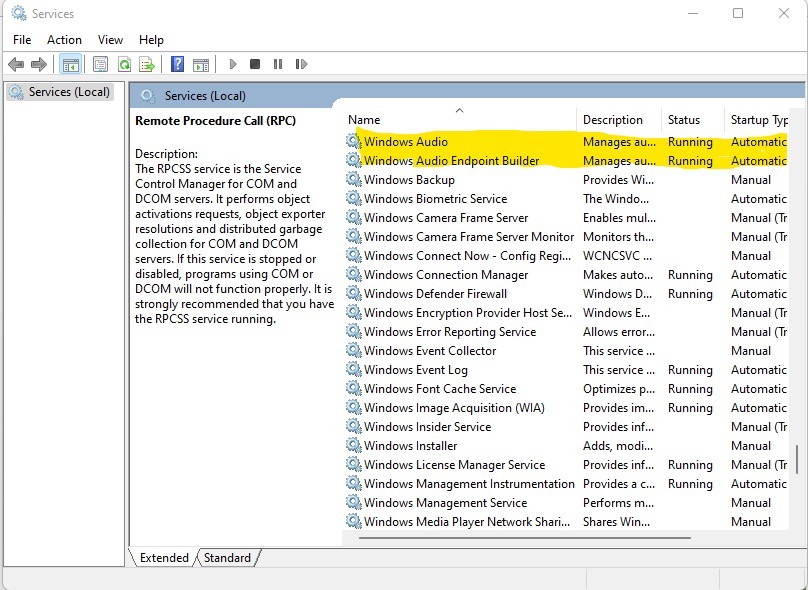This screenshot has width=808, height=590.
Task: Click the Start Service play icon
Action: (233, 64)
